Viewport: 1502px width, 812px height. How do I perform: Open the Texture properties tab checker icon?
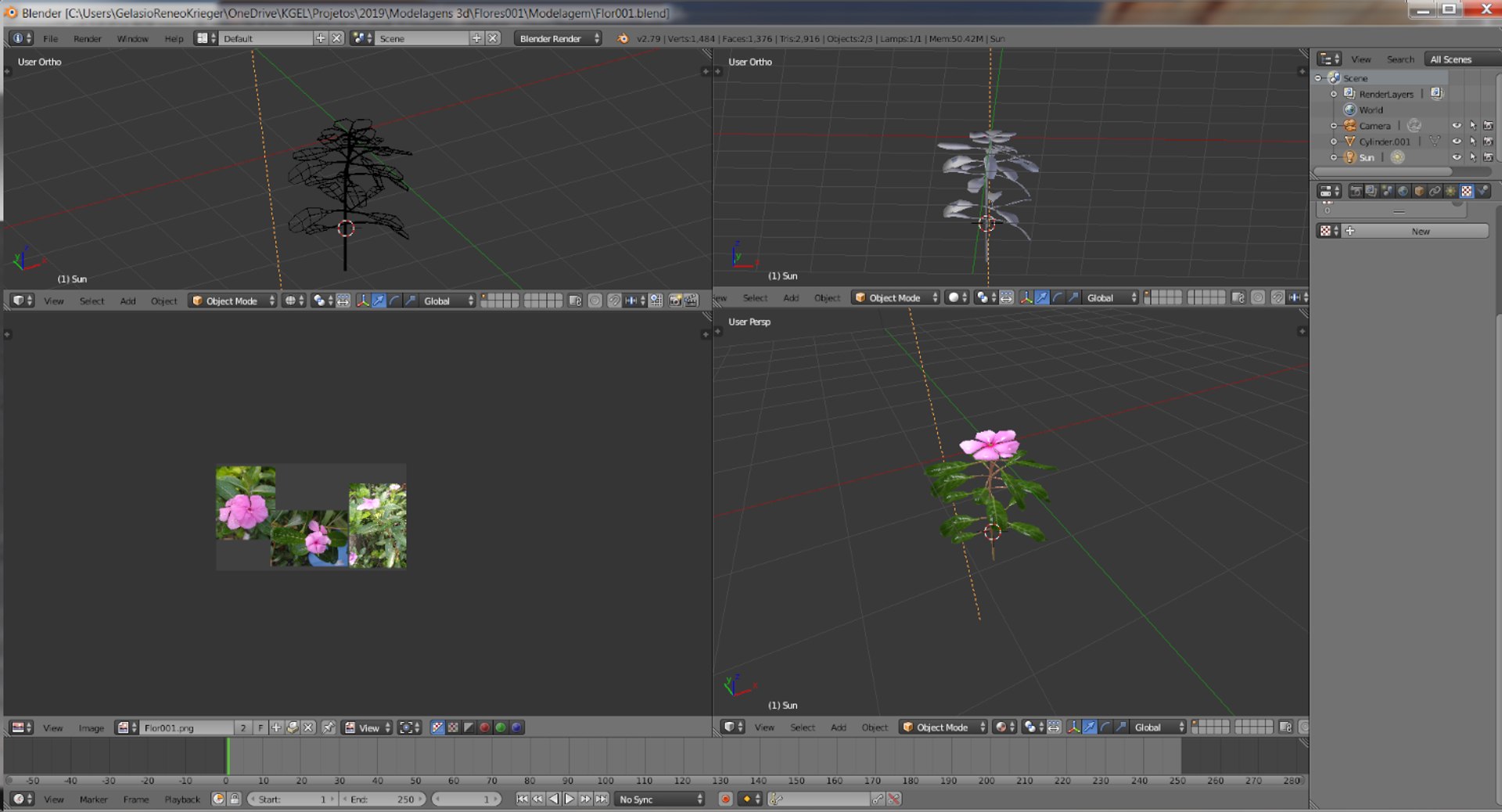(1466, 191)
